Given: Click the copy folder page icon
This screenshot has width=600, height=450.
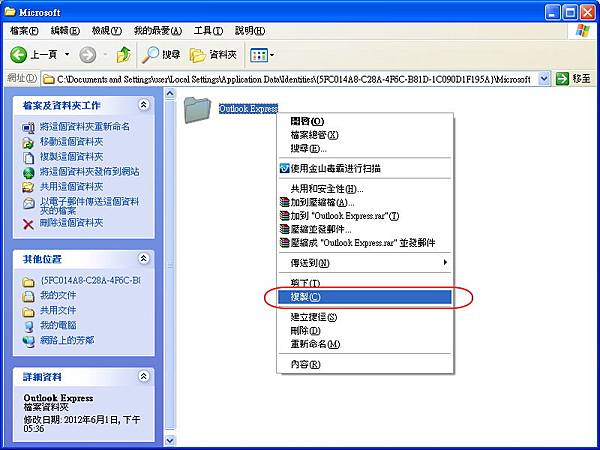Looking at the screenshot, I should click(x=29, y=158).
